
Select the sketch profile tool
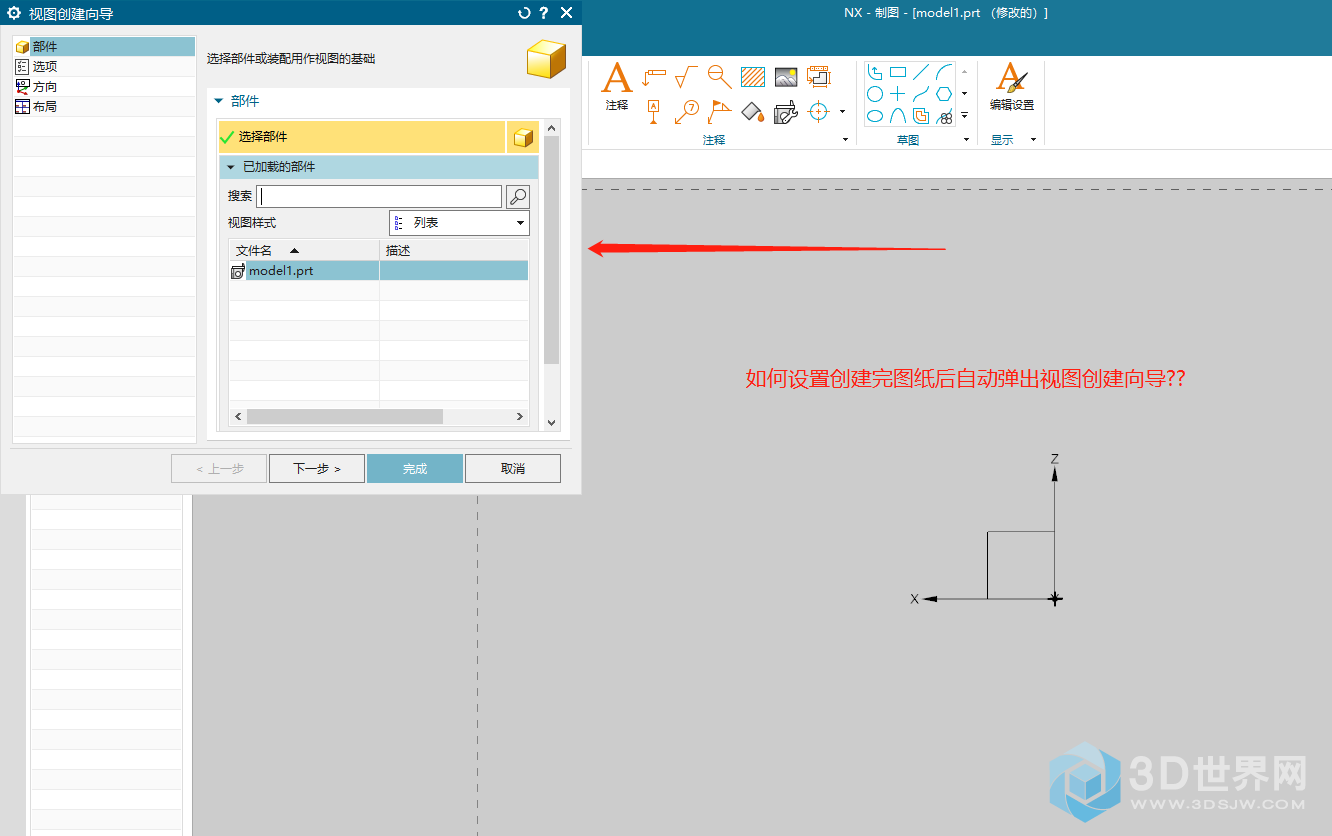pos(875,72)
